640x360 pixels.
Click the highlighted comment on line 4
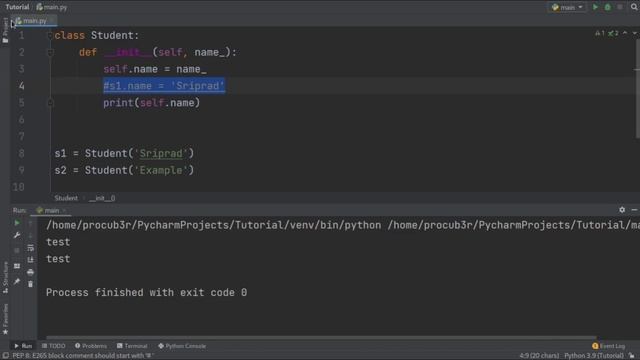[164, 86]
